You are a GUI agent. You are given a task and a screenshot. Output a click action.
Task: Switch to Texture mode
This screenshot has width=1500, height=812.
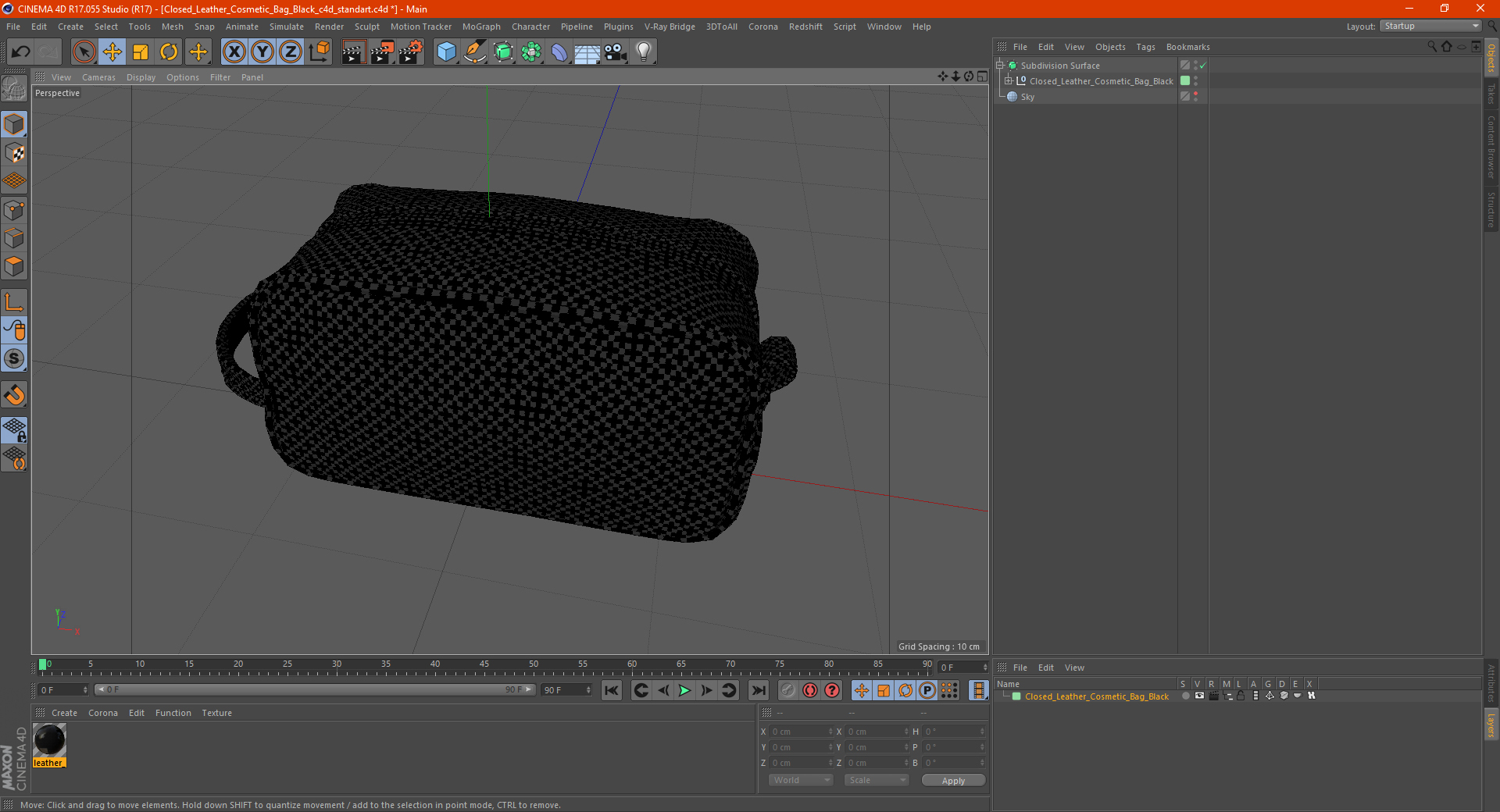tap(14, 153)
